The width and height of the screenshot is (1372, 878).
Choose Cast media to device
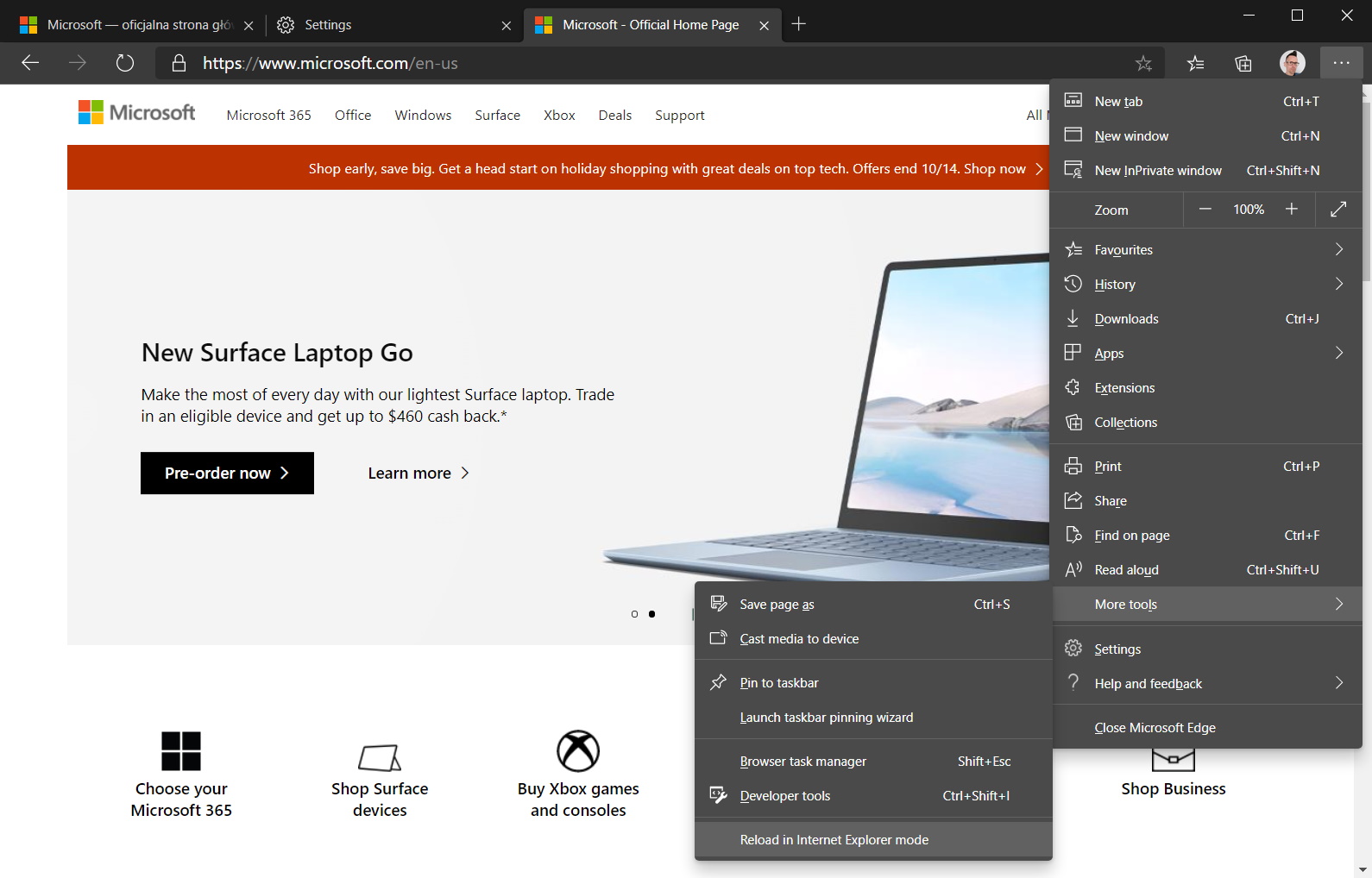[873, 639]
